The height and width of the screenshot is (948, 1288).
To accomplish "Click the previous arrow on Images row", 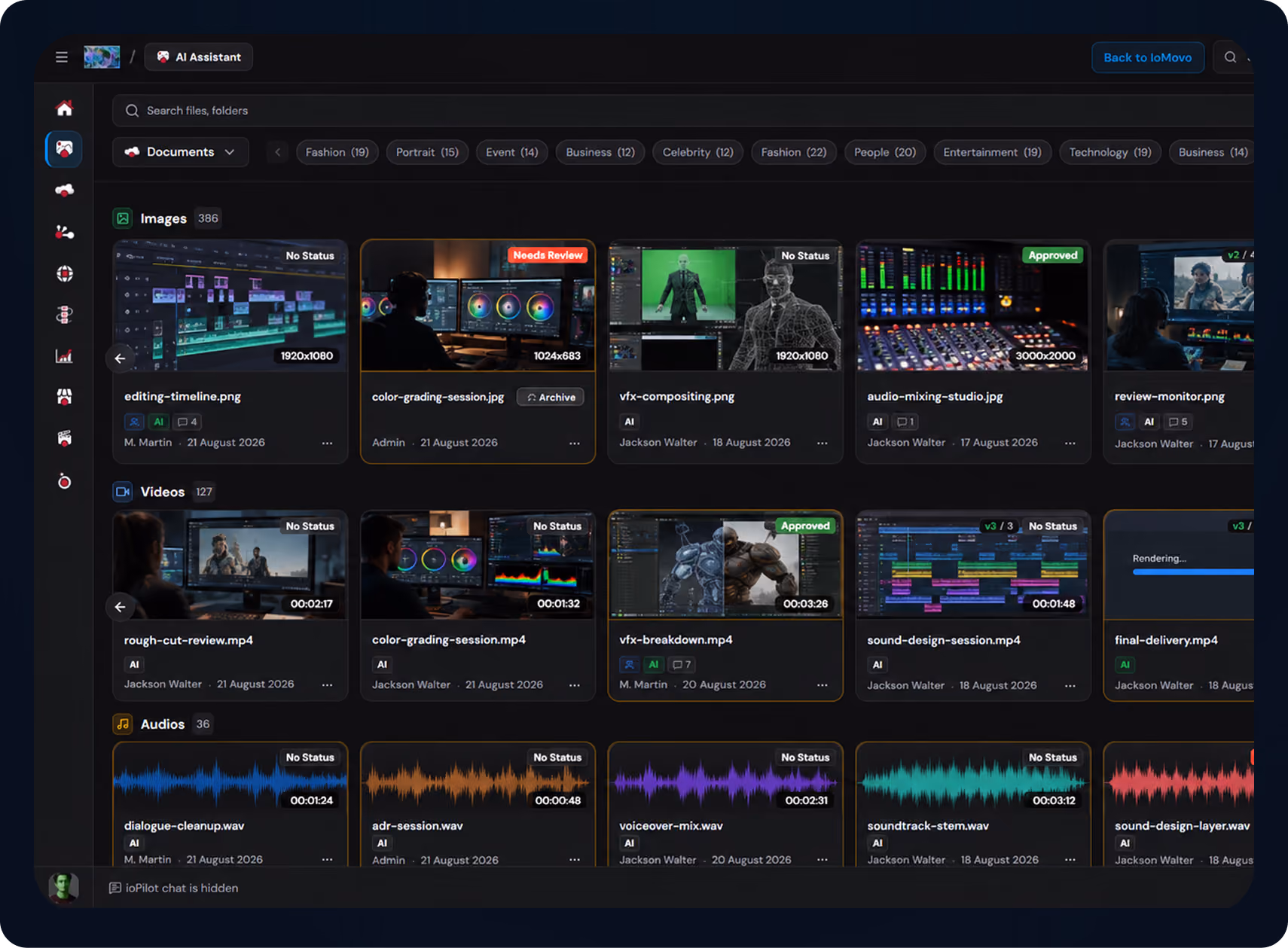I will [x=121, y=358].
